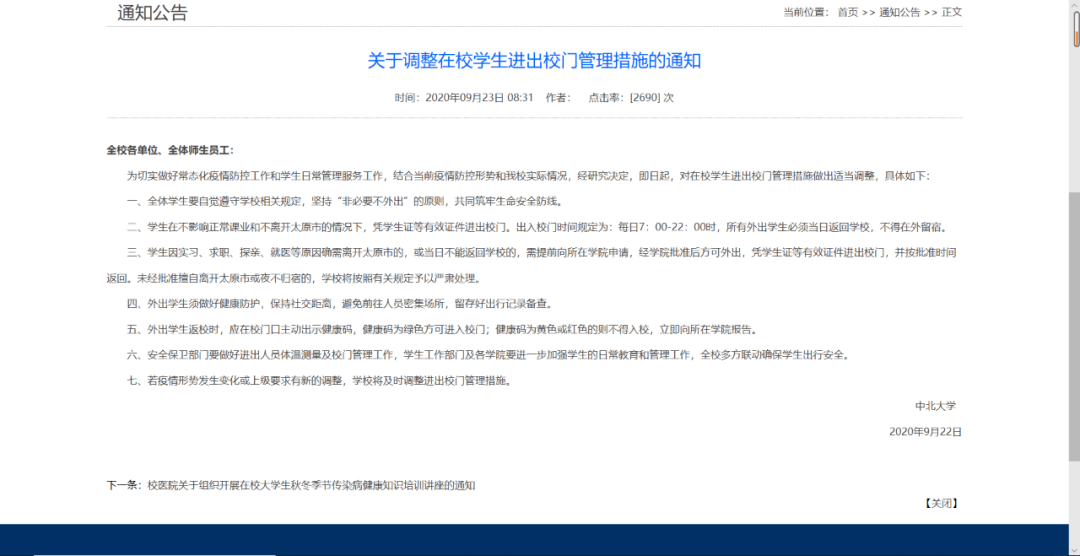Click the signature 中北大学

point(935,406)
